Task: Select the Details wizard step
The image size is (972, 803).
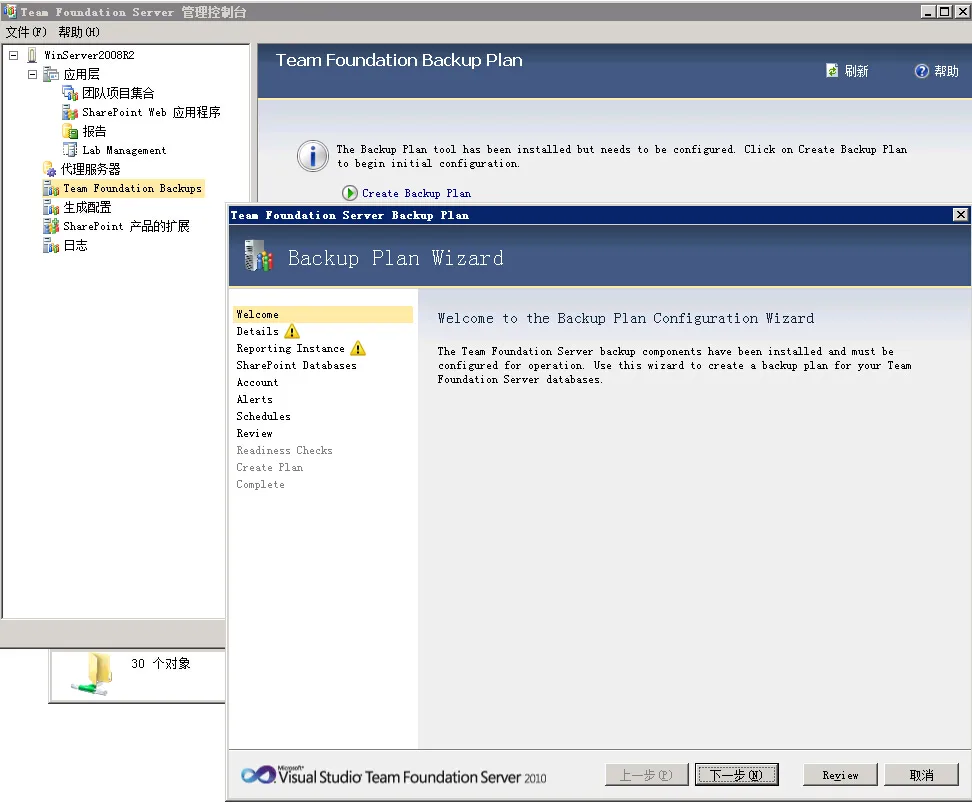Action: point(257,332)
